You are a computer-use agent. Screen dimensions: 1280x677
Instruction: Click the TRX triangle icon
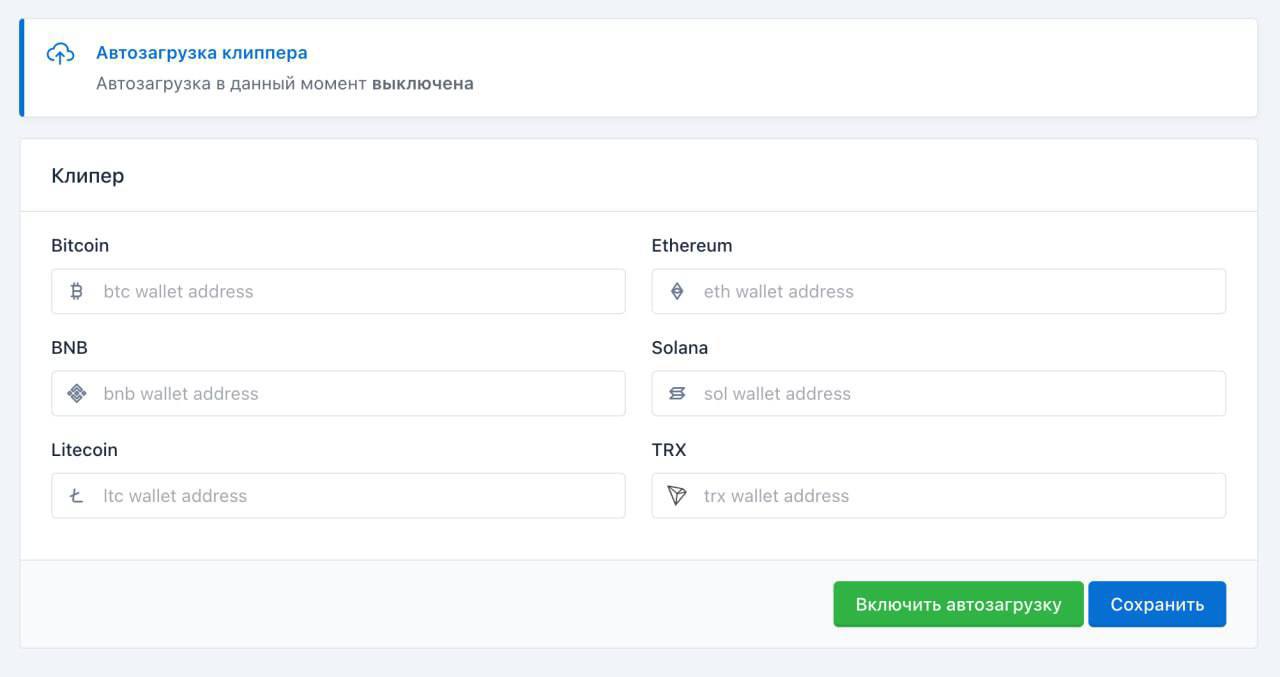(677, 495)
